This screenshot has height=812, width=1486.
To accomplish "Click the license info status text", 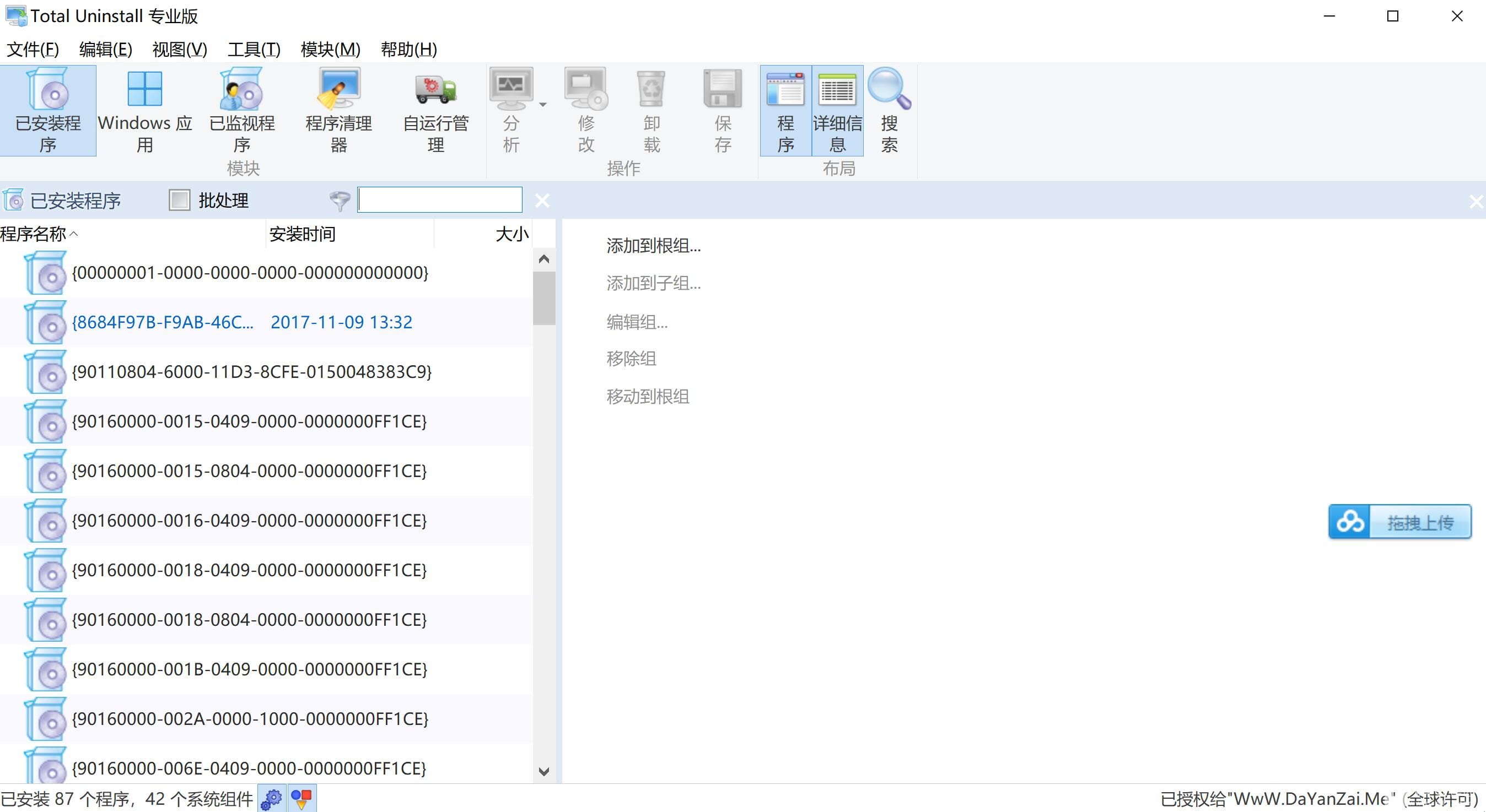I will click(x=1320, y=799).
